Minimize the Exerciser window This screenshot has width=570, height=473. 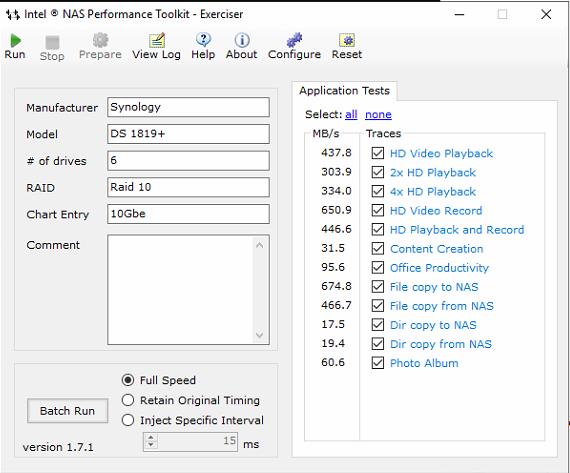459,15
